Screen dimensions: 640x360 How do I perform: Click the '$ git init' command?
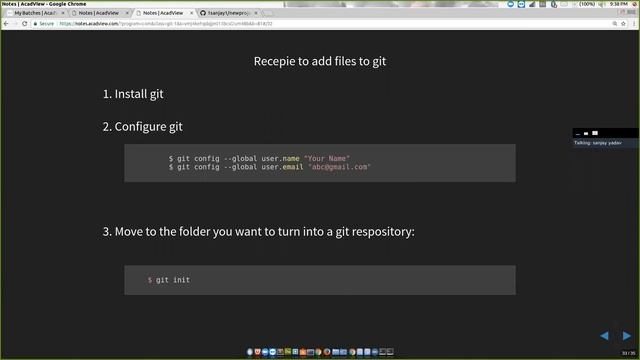pyautogui.click(x=169, y=280)
